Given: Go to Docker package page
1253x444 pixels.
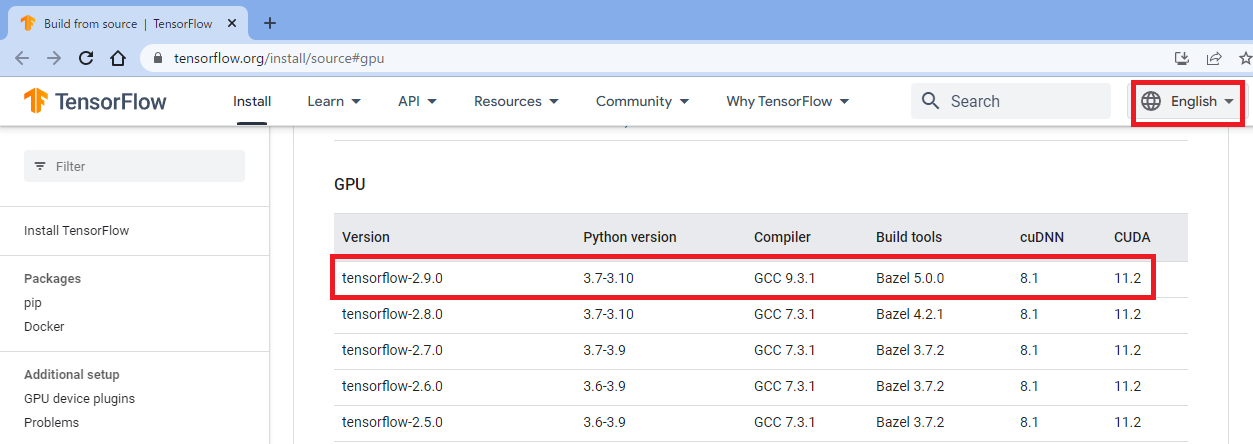Looking at the screenshot, I should (44, 326).
